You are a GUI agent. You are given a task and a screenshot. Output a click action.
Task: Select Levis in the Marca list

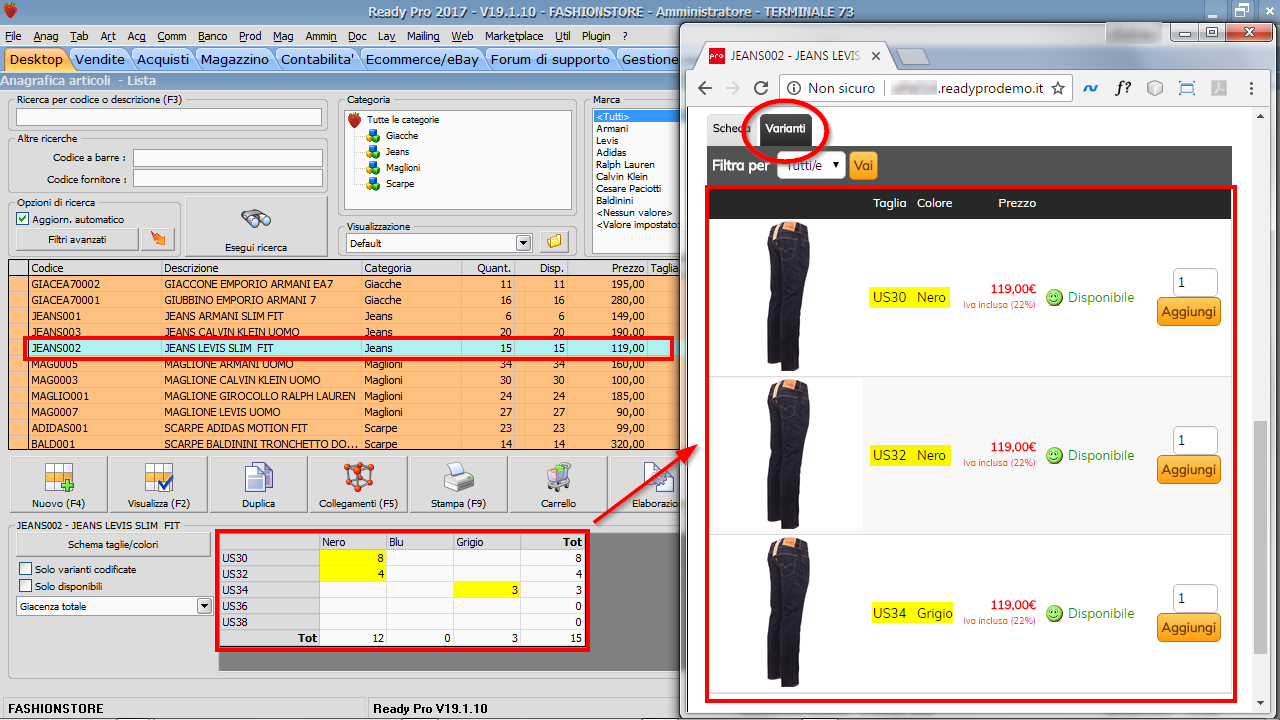point(607,141)
